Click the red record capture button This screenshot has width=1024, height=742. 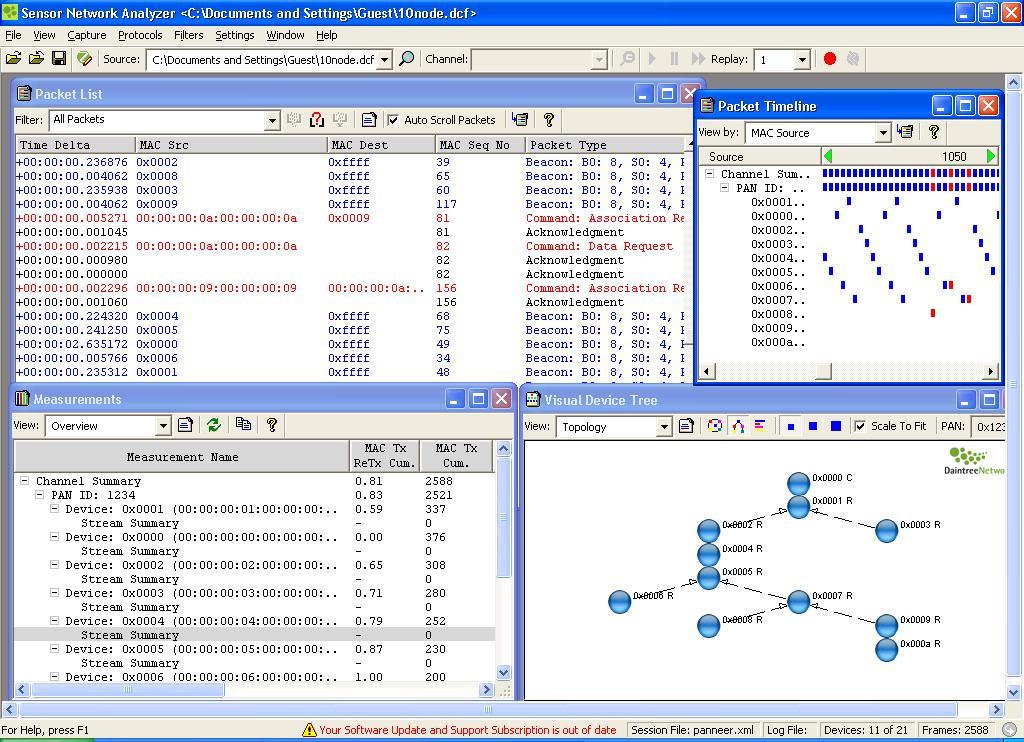coord(829,59)
